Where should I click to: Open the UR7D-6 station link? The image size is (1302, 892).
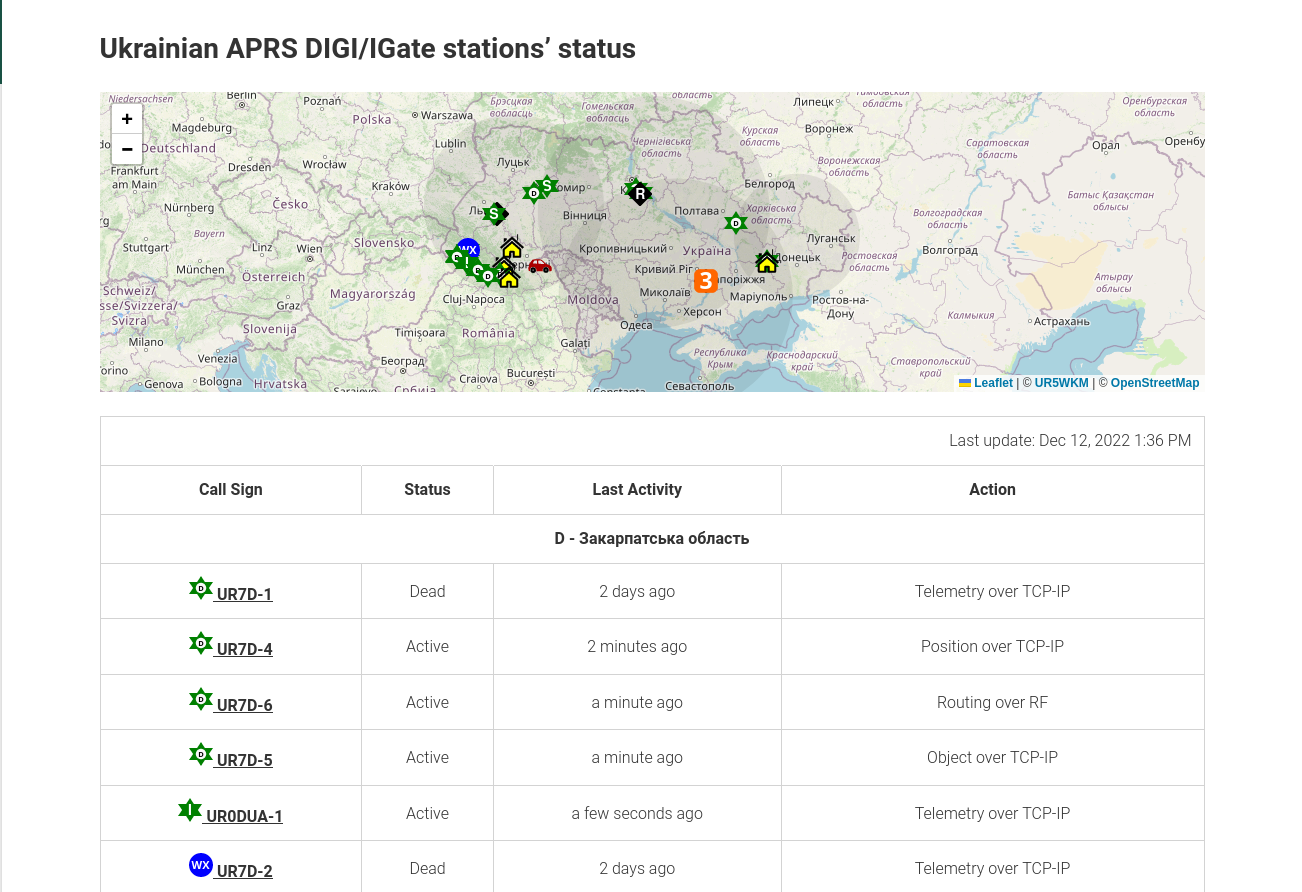[243, 705]
